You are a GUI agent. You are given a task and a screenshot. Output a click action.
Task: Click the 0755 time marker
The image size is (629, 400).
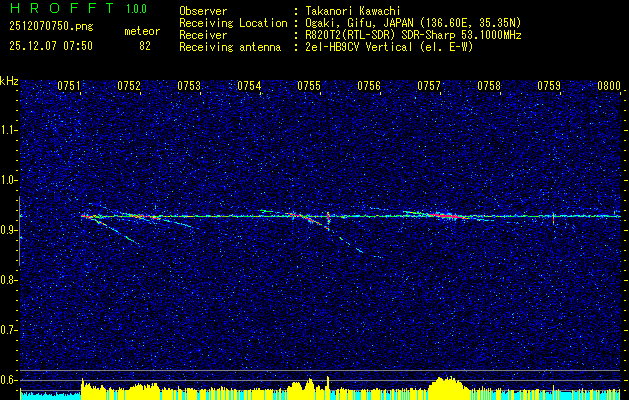click(309, 86)
